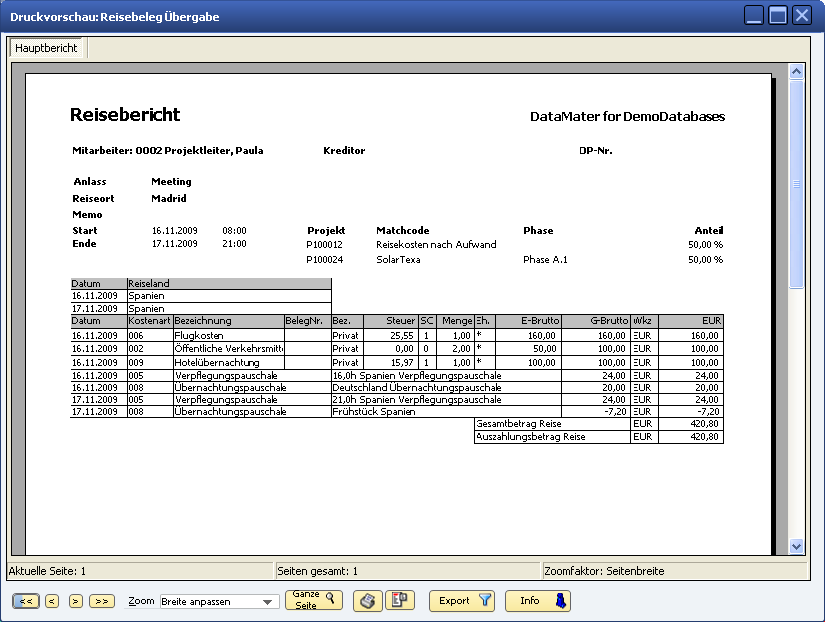The image size is (825, 622).
Task: Click the magnifier icon on Ganze Seite
Action: (331, 597)
